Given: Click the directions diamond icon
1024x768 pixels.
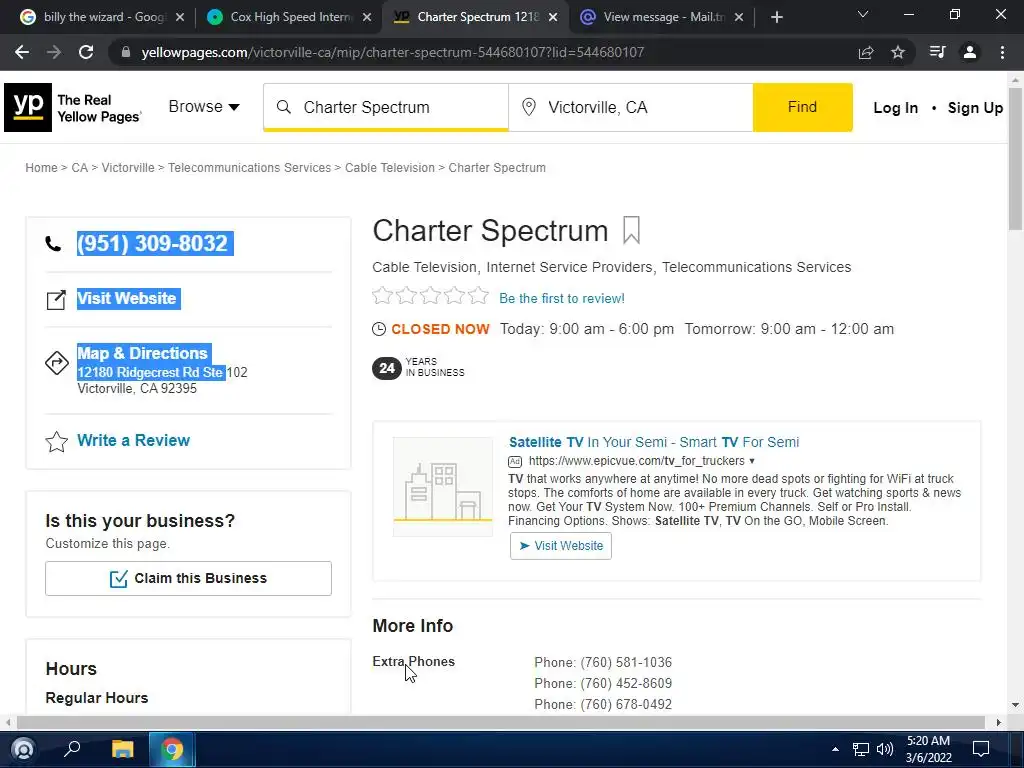Looking at the screenshot, I should click(57, 363).
